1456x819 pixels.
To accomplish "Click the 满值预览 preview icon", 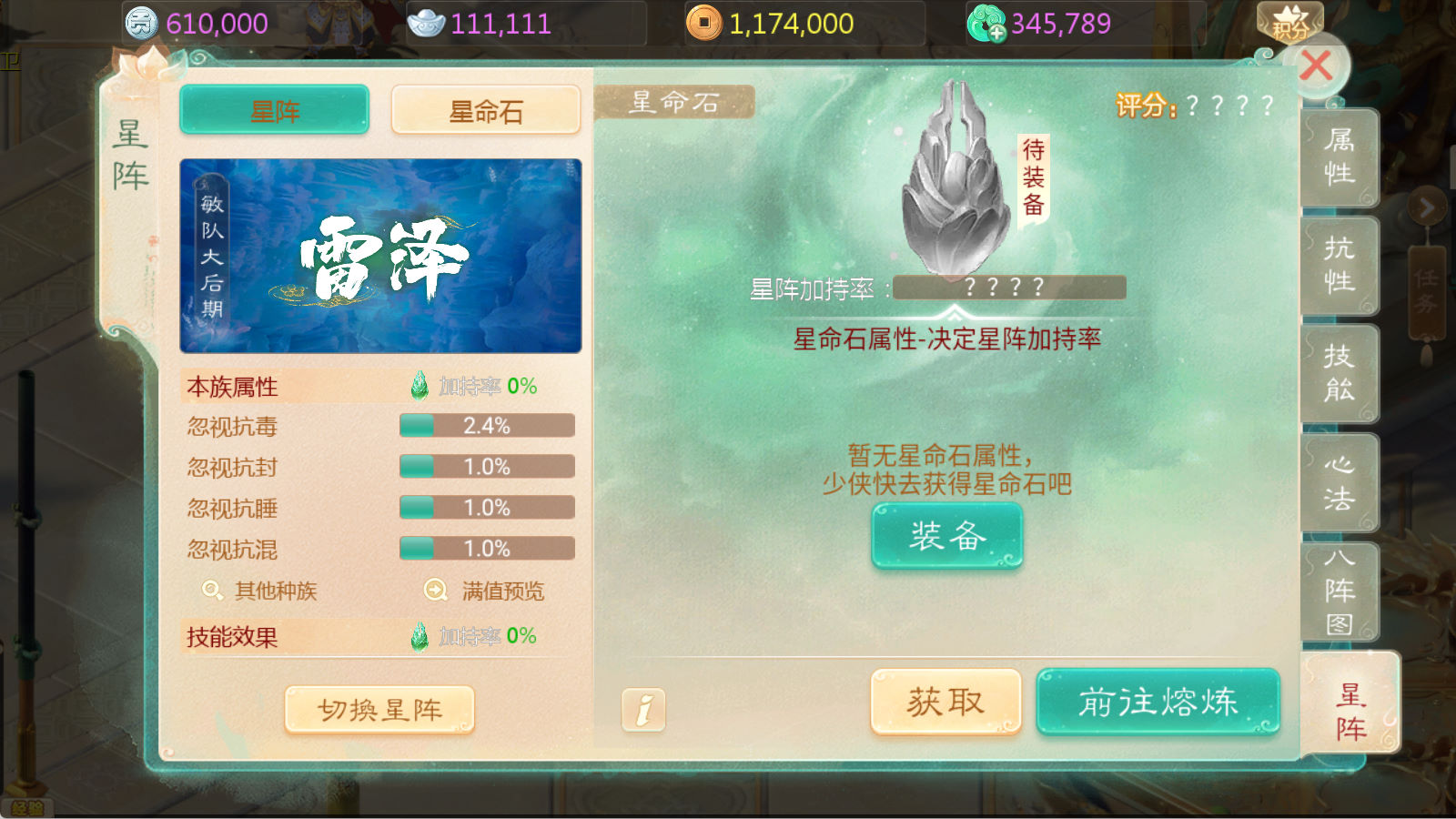I will [x=436, y=591].
